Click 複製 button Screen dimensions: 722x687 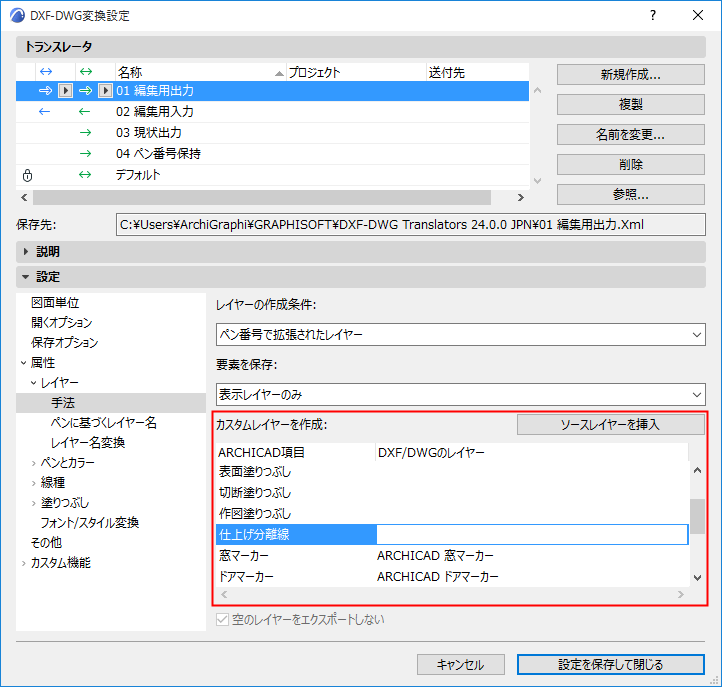(630, 105)
